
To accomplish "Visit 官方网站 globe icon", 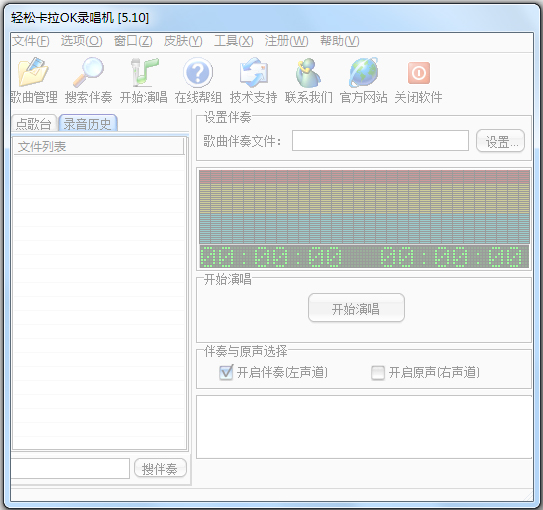I will 363,73.
